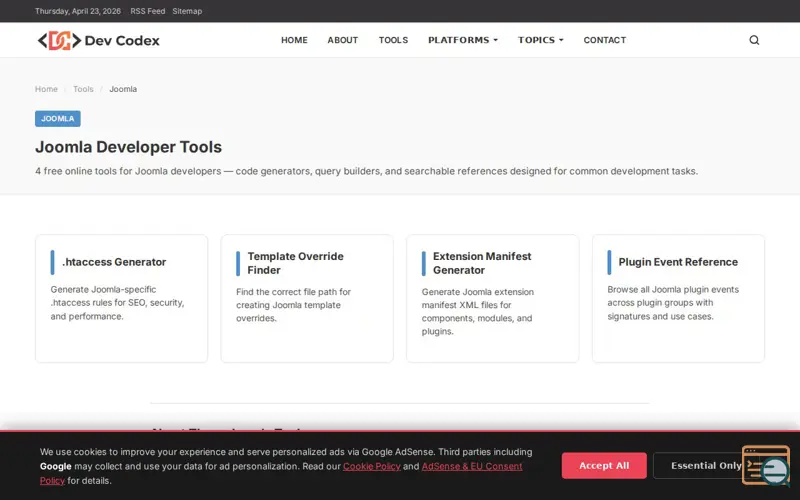Click the Home breadcrumb
The height and width of the screenshot is (500, 800).
click(46, 89)
